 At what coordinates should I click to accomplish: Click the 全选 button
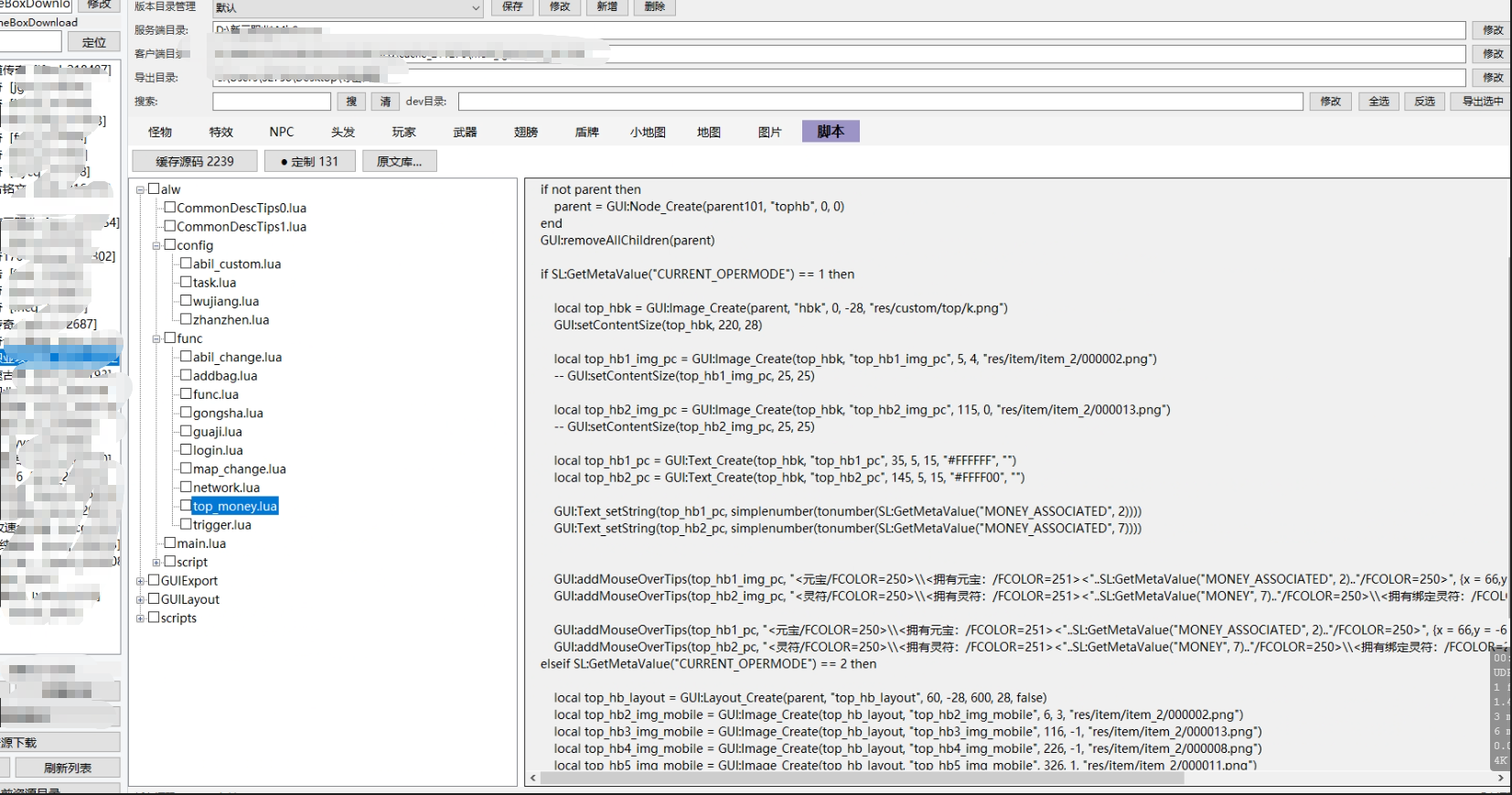click(1378, 102)
